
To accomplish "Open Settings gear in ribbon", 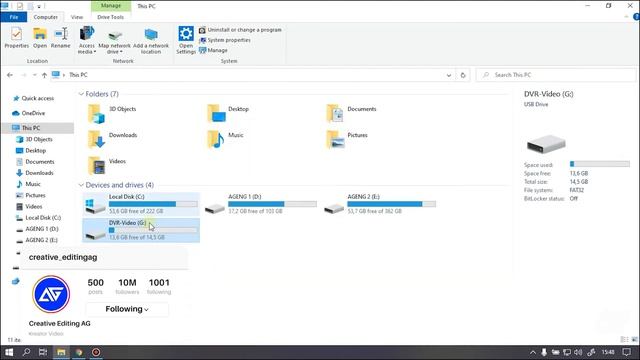I will pyautogui.click(x=186, y=40).
